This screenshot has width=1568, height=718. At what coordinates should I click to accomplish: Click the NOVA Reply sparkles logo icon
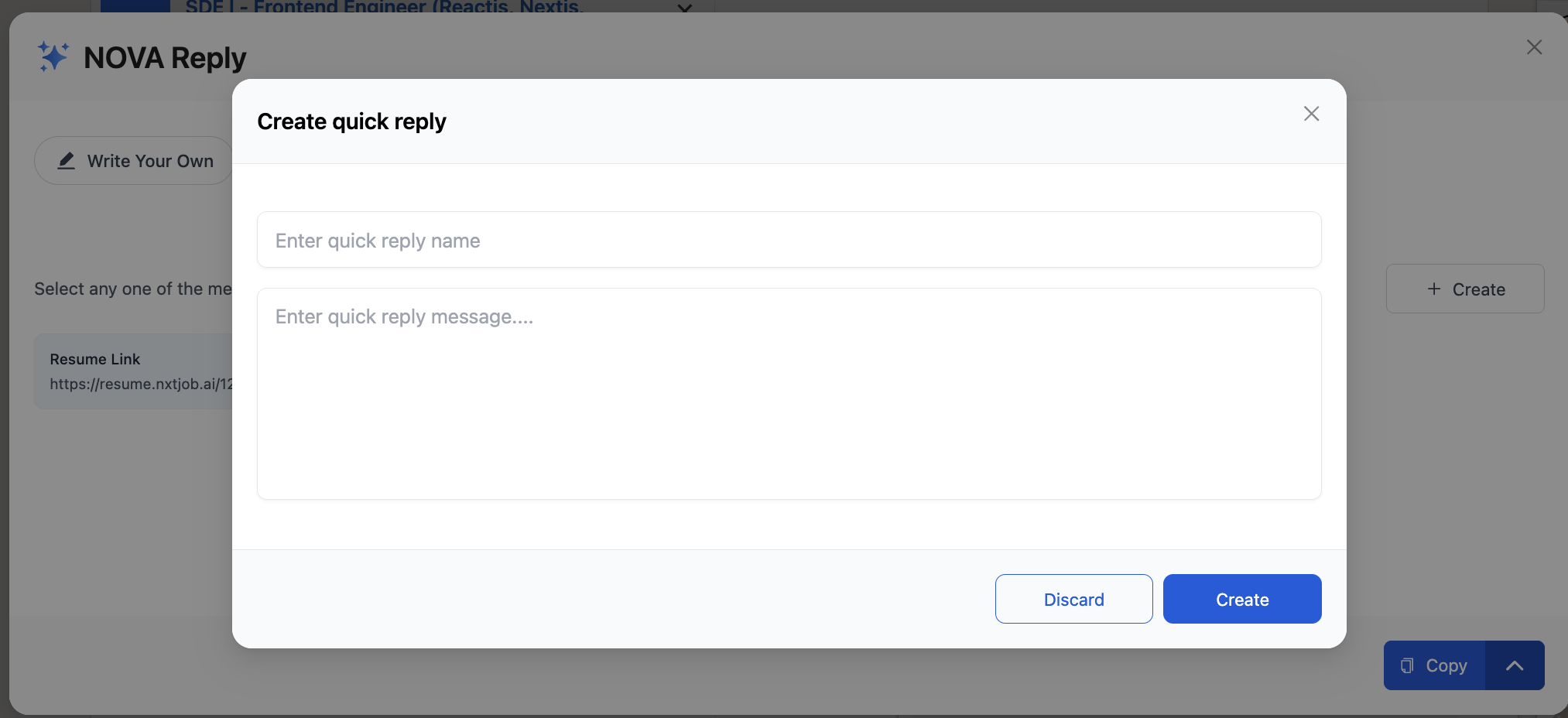pyautogui.click(x=53, y=56)
